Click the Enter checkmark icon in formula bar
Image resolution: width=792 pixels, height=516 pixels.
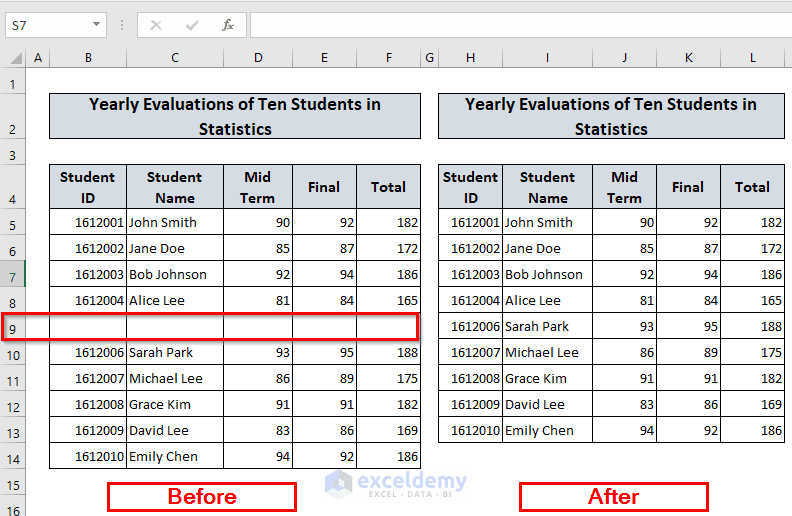tap(192, 25)
